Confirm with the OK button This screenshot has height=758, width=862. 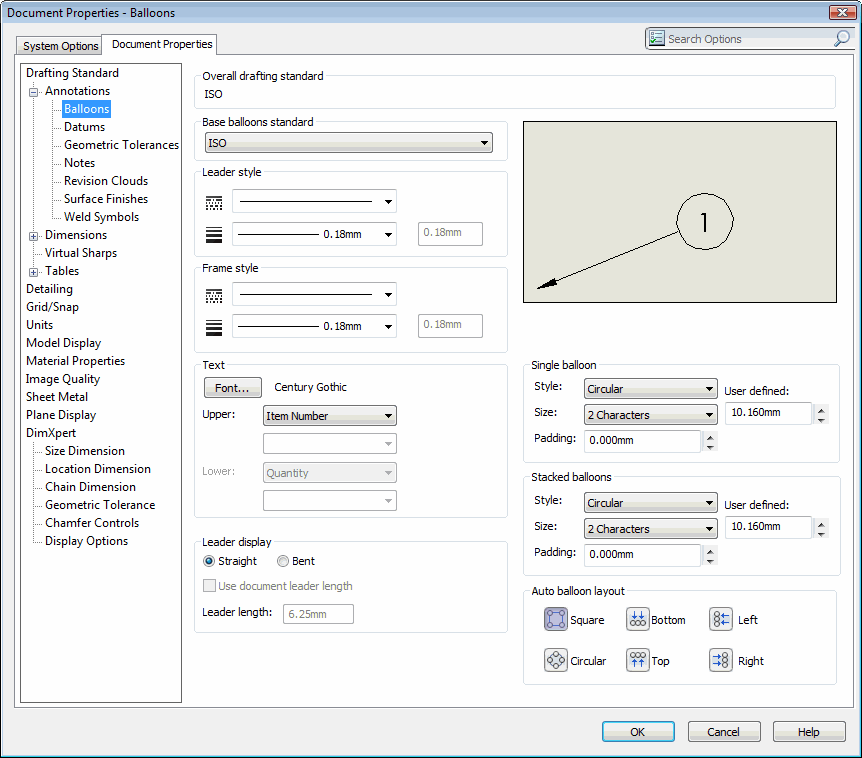[x=638, y=732]
